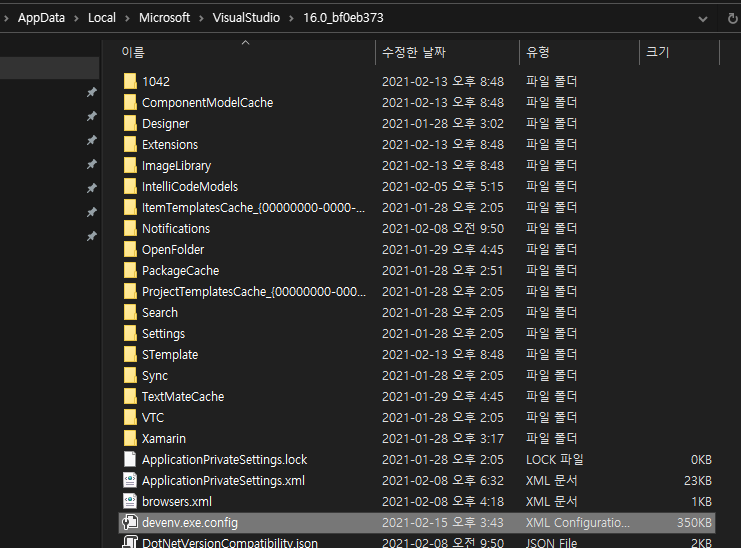Select the Notifications folder icon
The image size is (741, 548).
[x=130, y=228]
